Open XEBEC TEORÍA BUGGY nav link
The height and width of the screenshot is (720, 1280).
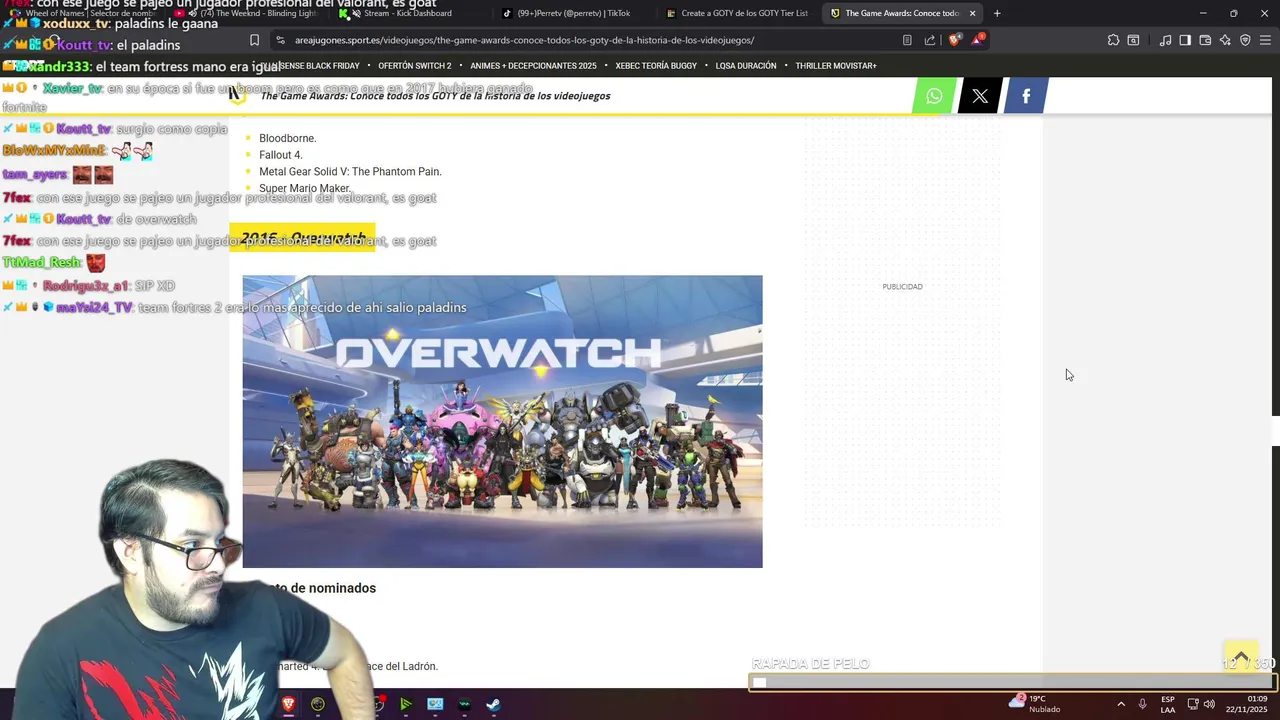click(656, 65)
